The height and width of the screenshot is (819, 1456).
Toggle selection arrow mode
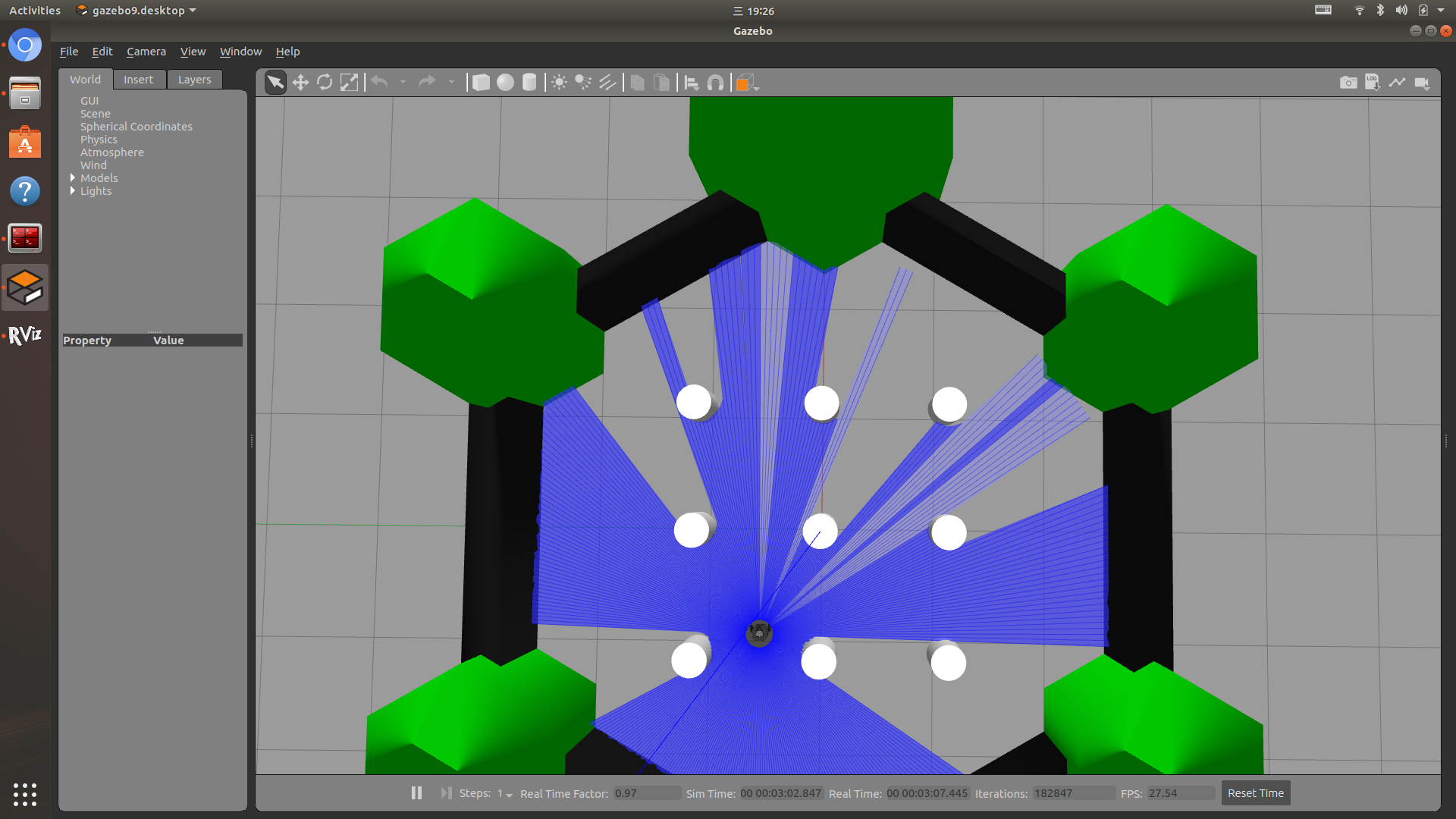pos(275,83)
